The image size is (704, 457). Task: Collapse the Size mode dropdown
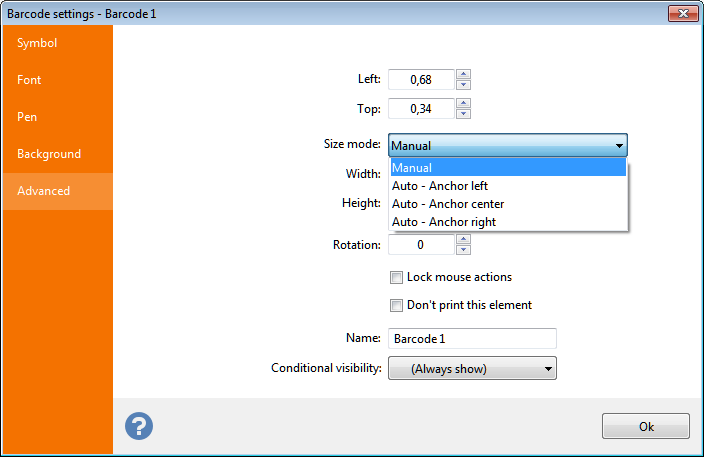tap(619, 146)
